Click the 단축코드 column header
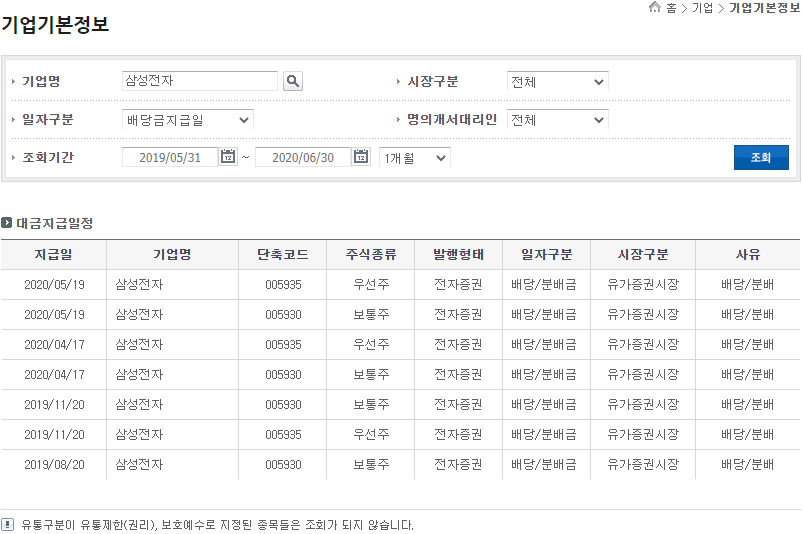803x534 pixels. tap(283, 254)
